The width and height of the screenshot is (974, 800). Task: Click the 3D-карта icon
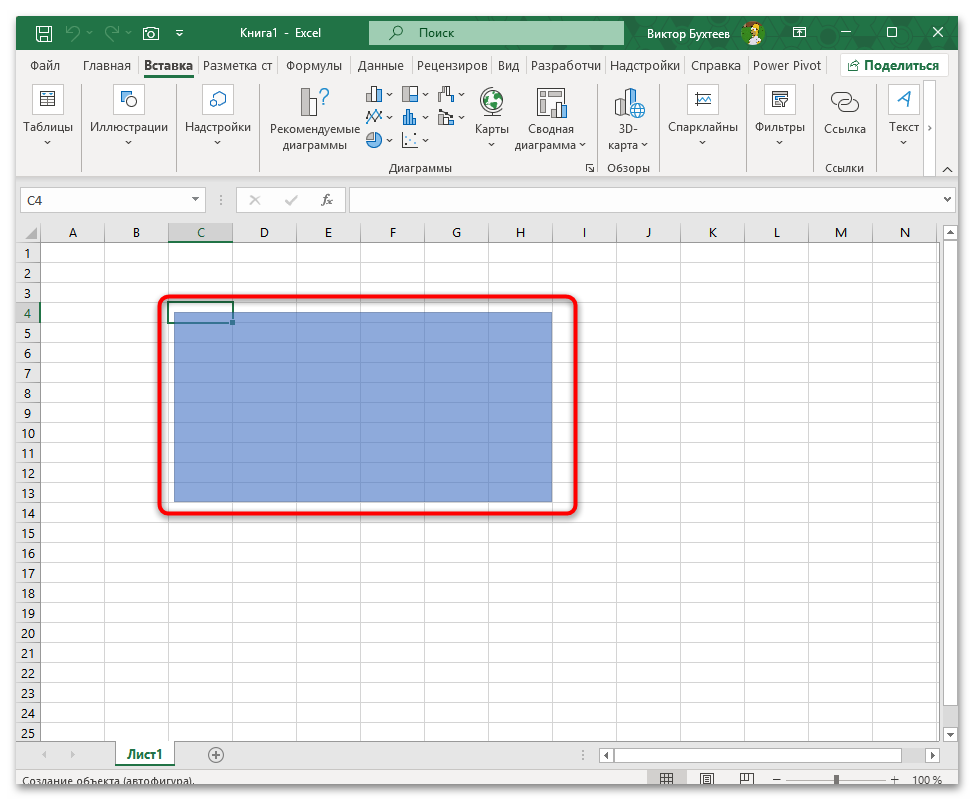(x=628, y=103)
